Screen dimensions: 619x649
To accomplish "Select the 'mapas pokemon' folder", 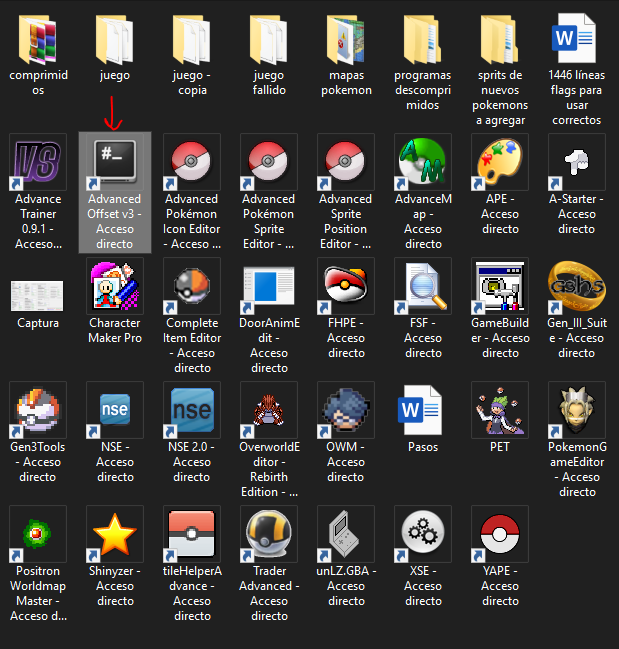I will (346, 40).
